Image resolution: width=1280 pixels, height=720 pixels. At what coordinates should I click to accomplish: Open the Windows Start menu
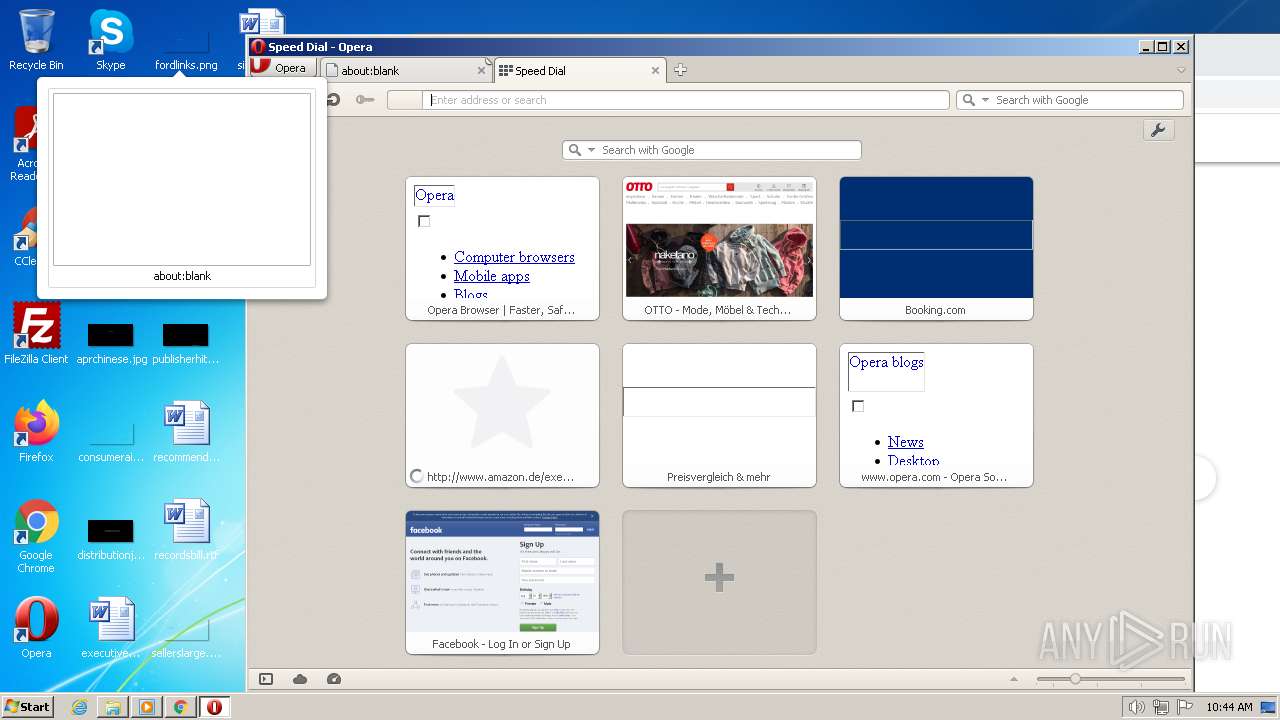[28, 707]
